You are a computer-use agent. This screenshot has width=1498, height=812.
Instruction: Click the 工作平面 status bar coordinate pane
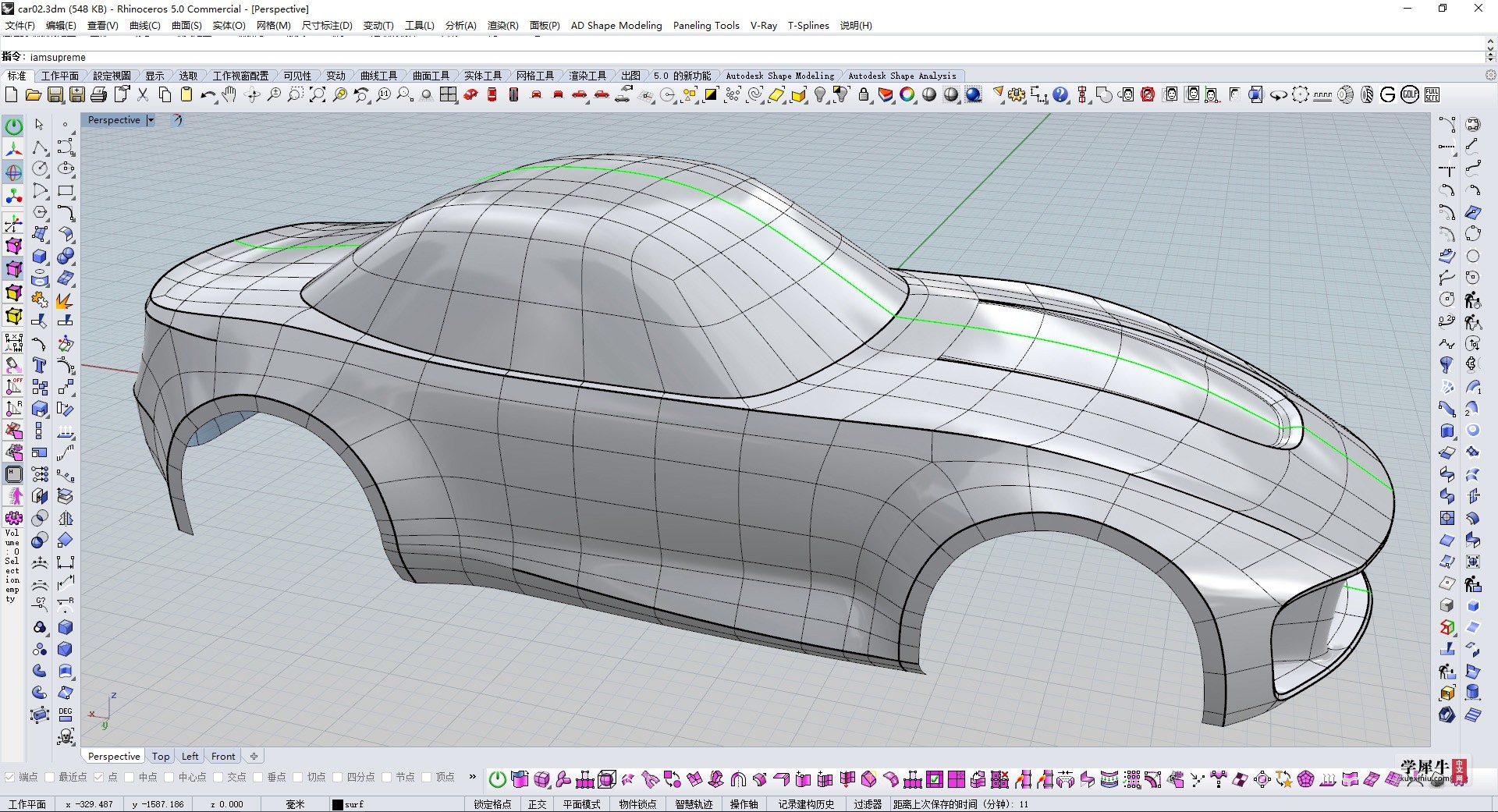pyautogui.click(x=27, y=804)
